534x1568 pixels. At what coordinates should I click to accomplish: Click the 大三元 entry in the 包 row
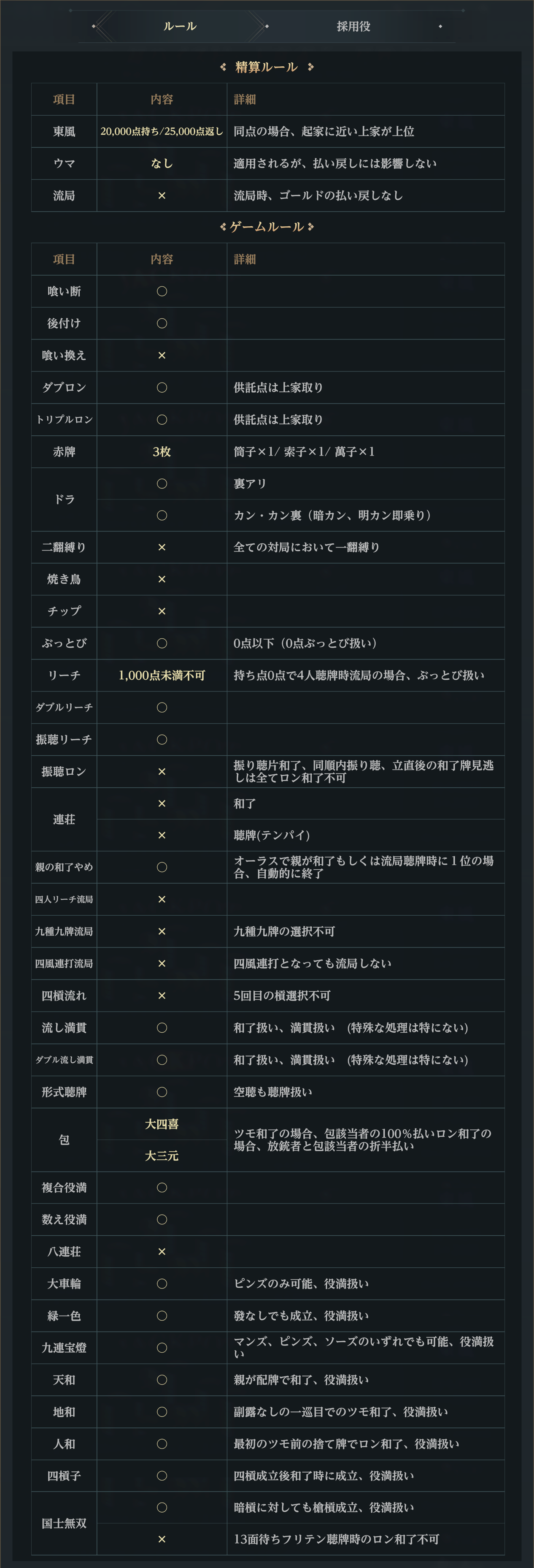point(162,1155)
